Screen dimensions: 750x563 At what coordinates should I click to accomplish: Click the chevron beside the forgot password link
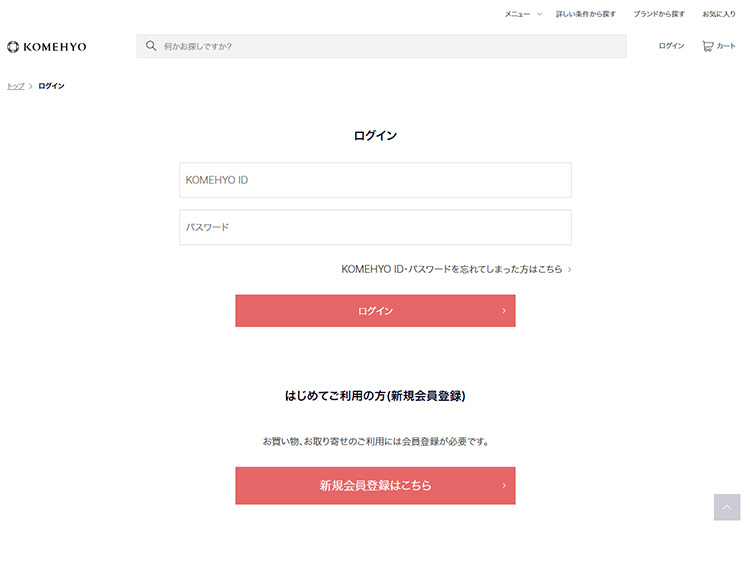click(x=569, y=270)
